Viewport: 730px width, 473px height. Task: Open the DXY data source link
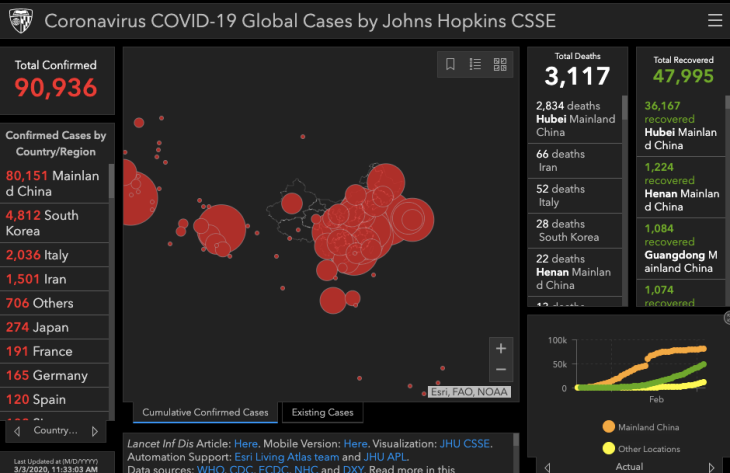(x=353, y=469)
